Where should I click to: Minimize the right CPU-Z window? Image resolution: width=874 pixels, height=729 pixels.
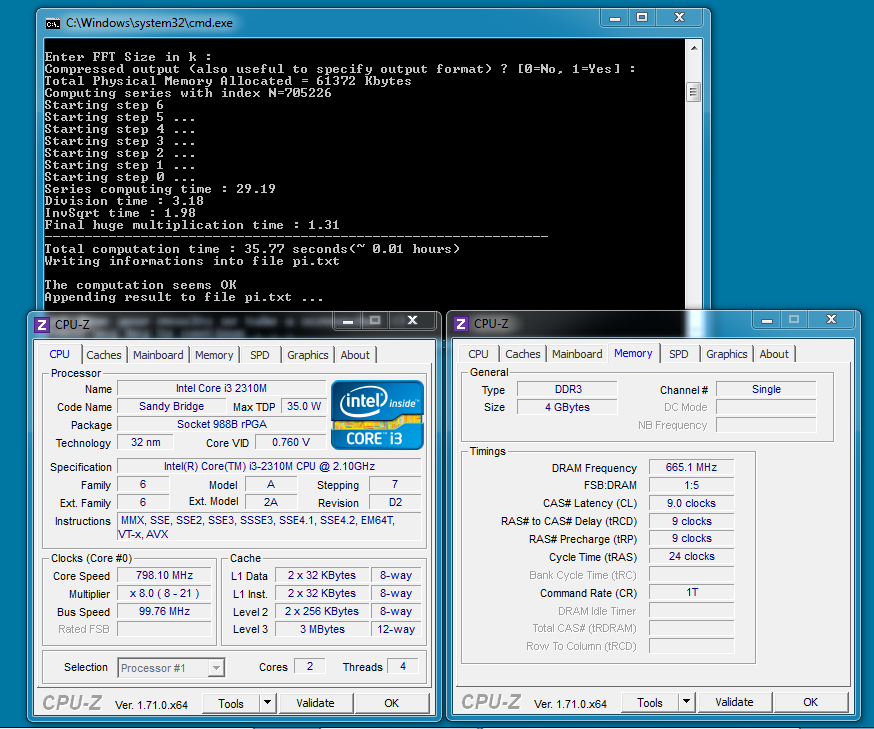(767, 320)
